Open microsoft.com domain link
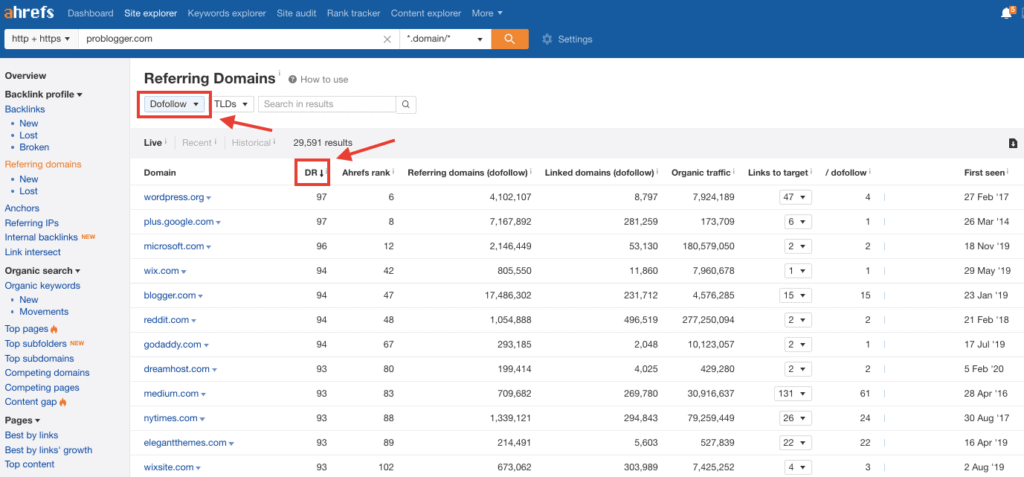This screenshot has height=477, width=1024. point(174,246)
